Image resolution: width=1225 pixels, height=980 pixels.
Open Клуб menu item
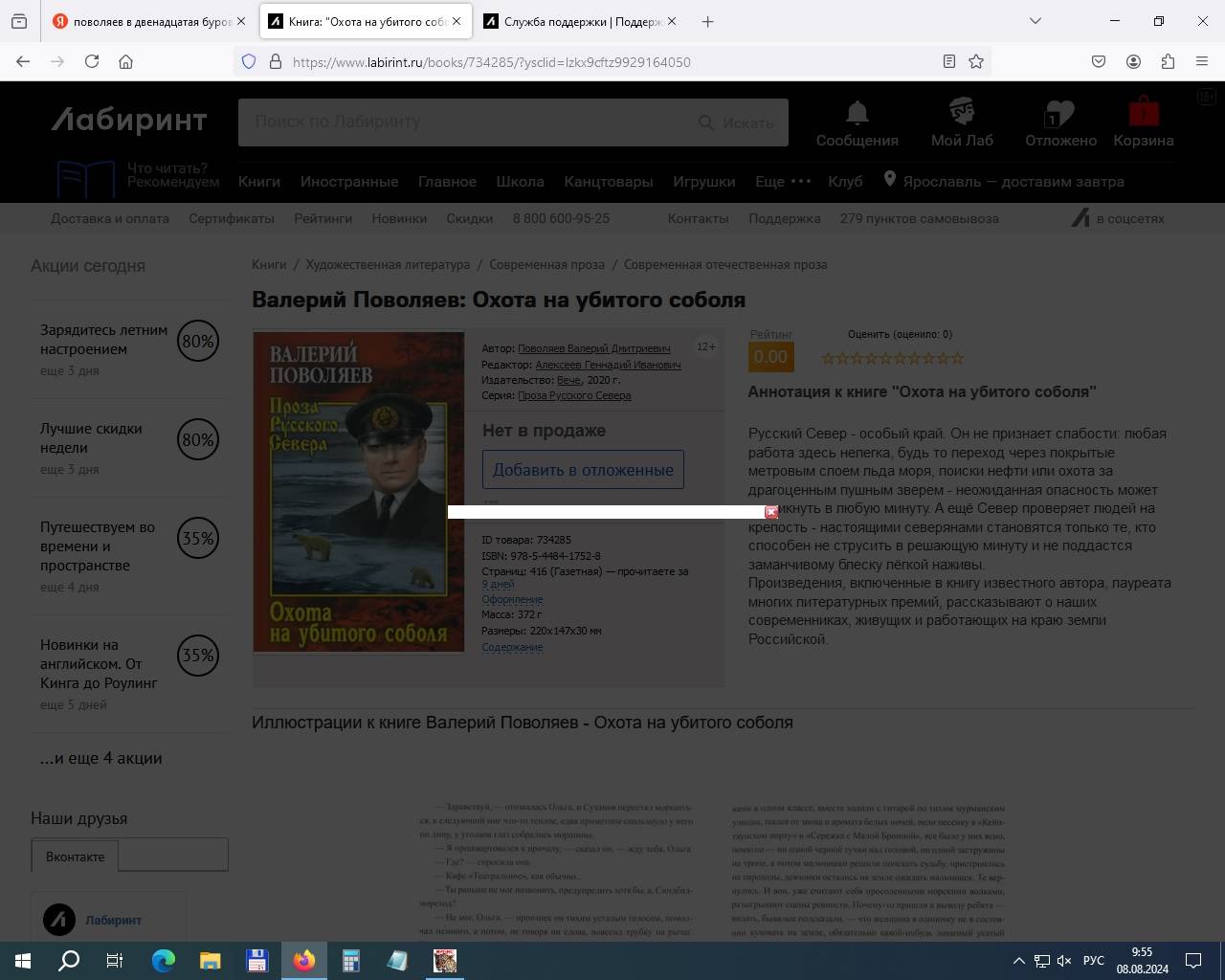845,182
